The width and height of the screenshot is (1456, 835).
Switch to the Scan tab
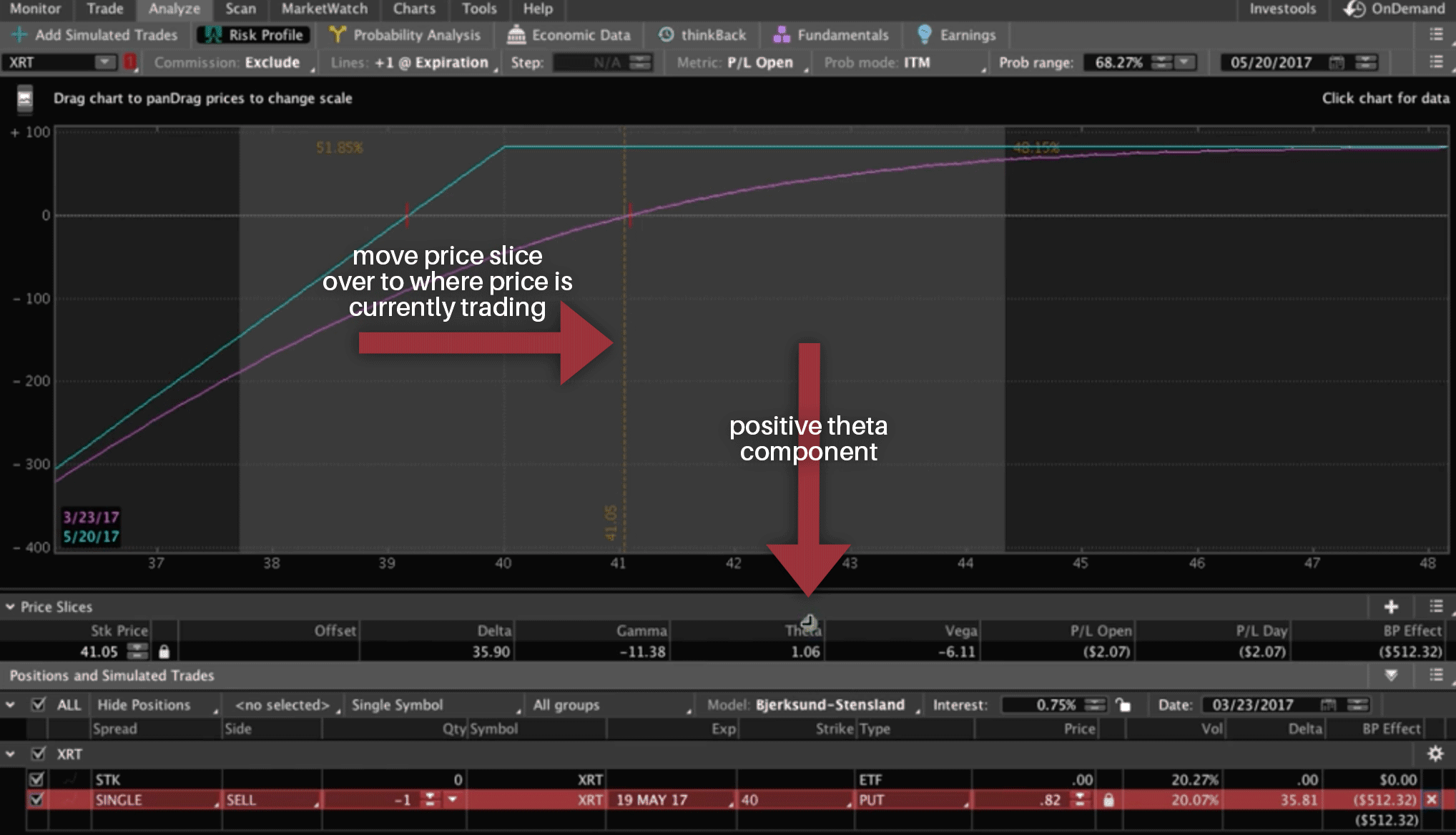tap(240, 9)
